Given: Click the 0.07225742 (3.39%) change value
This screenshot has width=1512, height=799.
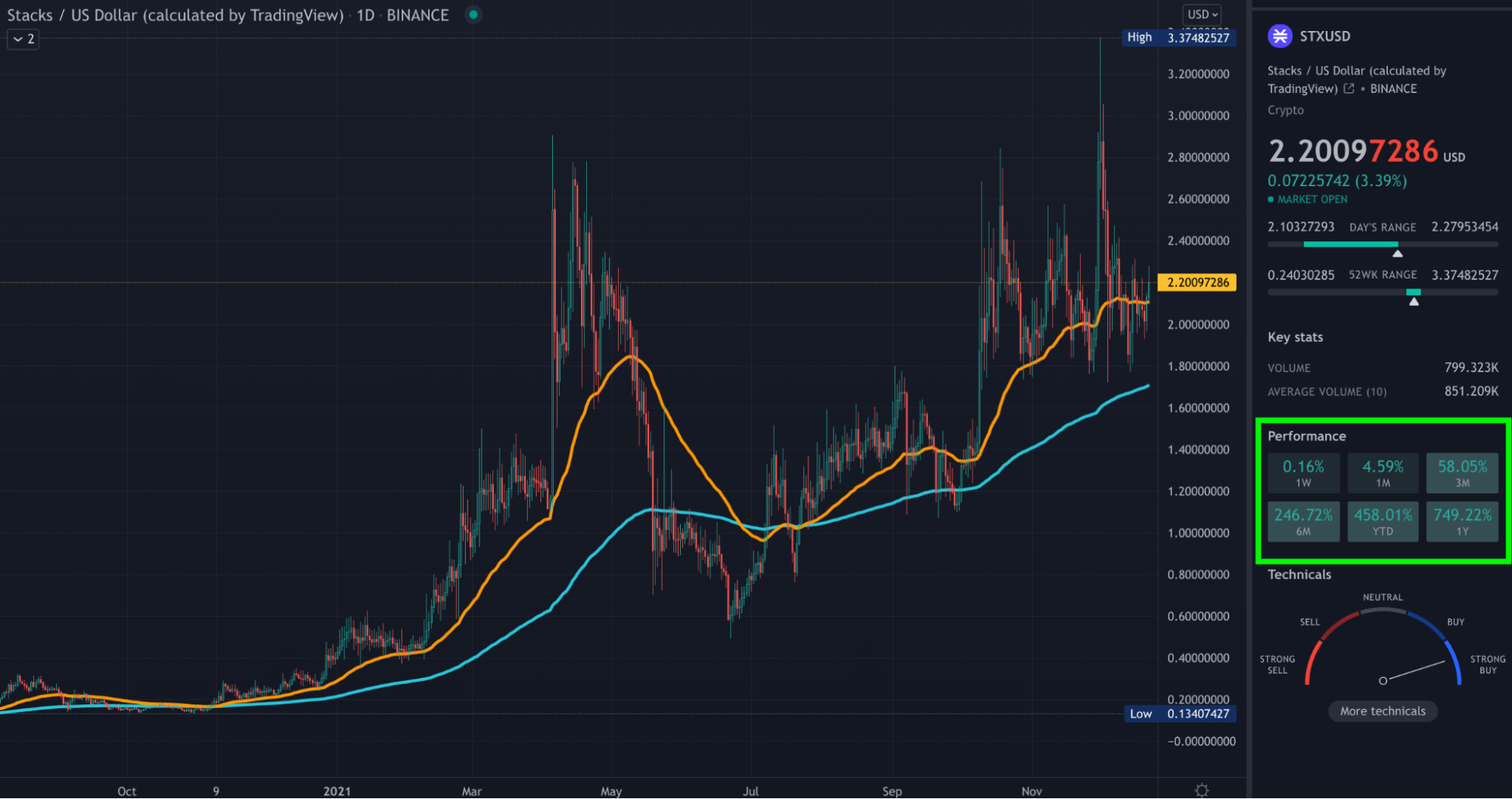Looking at the screenshot, I should (1337, 181).
